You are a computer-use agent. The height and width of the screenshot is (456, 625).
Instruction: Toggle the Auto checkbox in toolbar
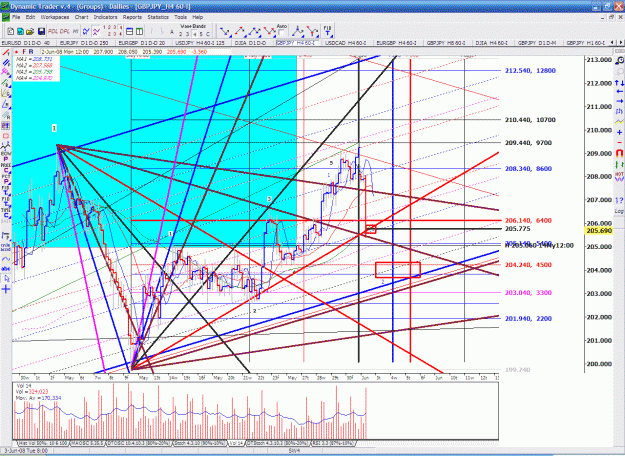coord(281,33)
